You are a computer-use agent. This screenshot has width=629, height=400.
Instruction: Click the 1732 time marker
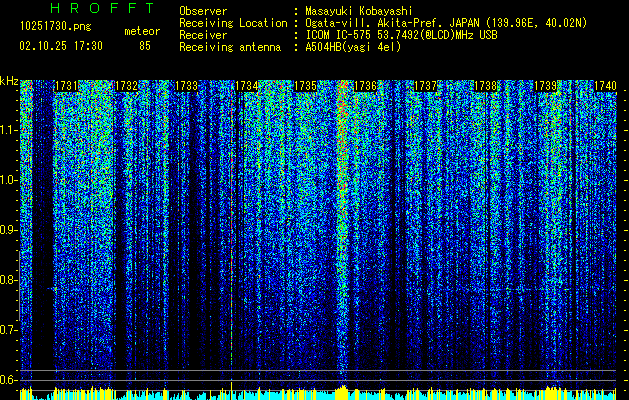(x=126, y=86)
